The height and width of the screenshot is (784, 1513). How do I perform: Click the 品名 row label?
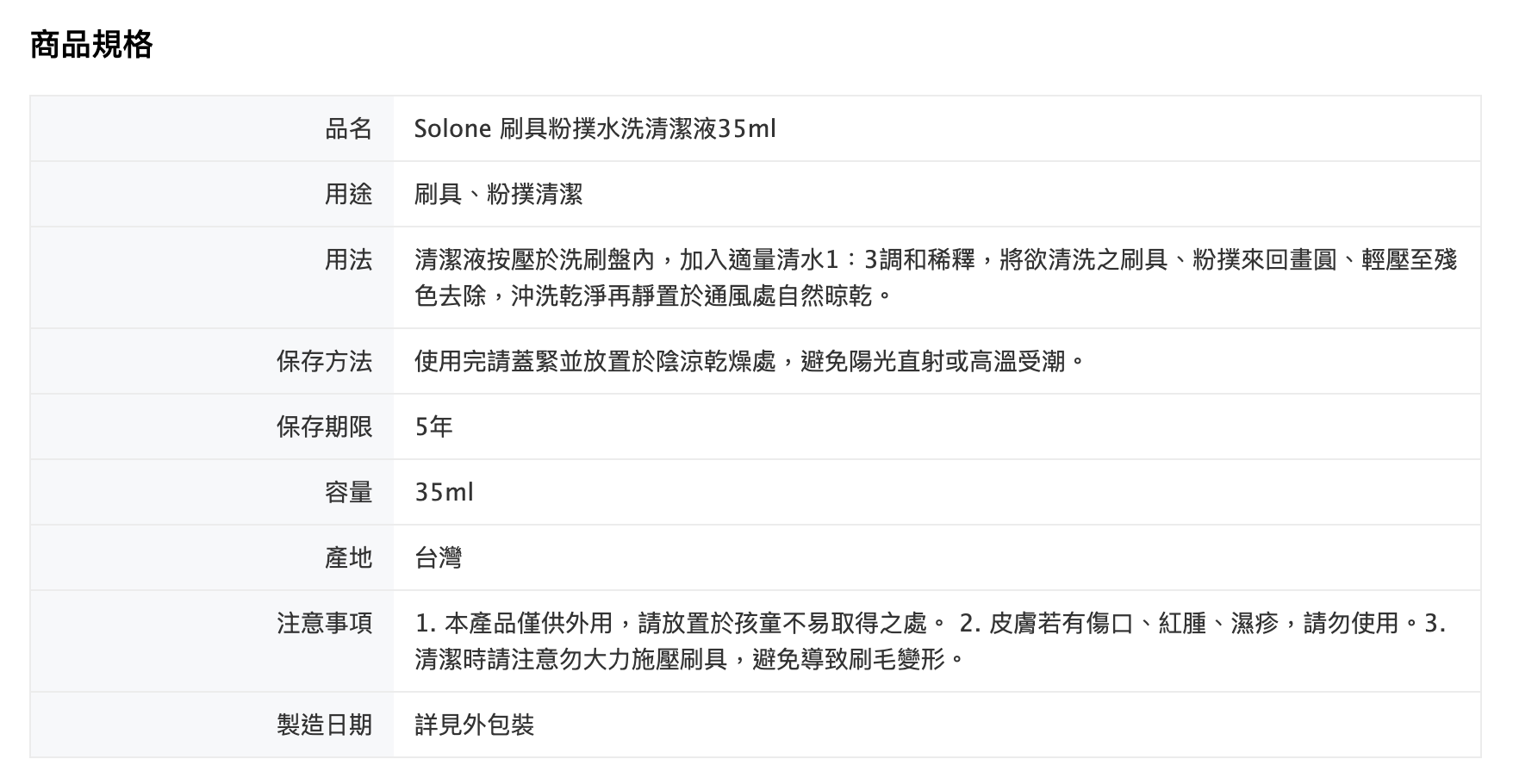click(348, 129)
